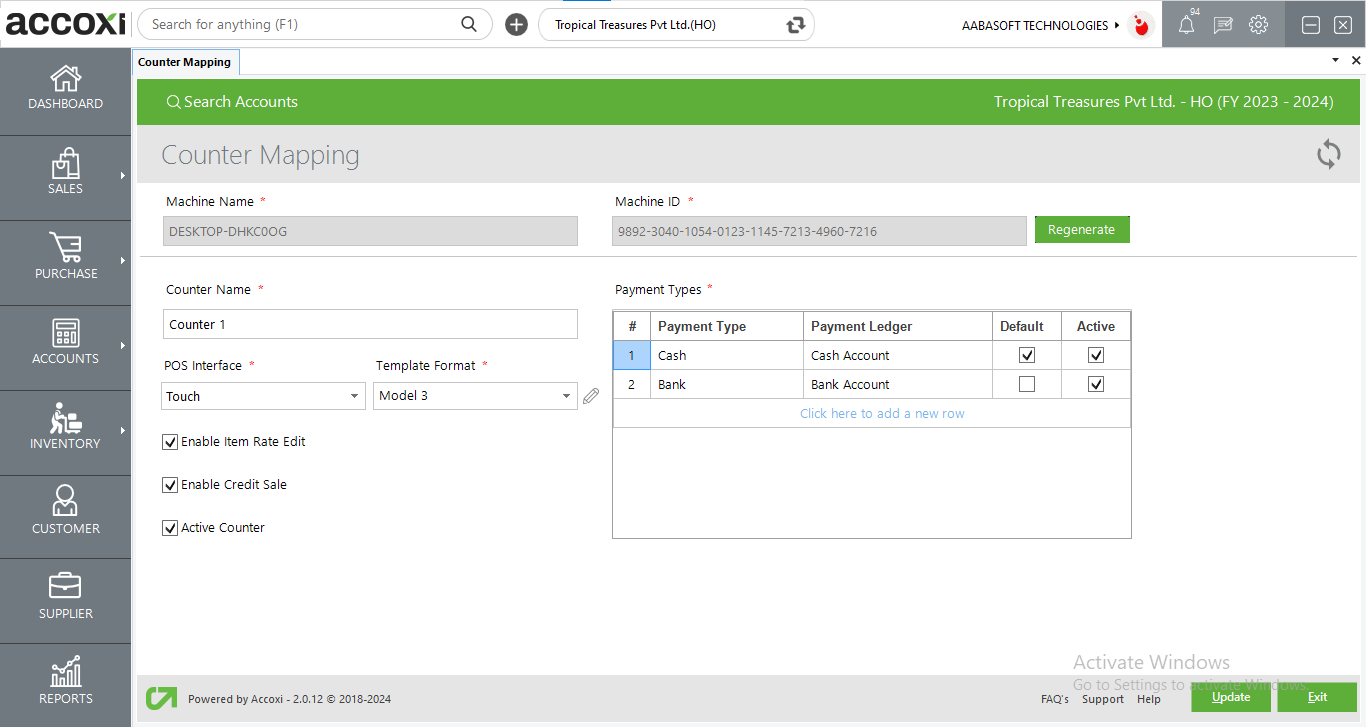The width and height of the screenshot is (1366, 727).
Task: Select the Counter Mapping tab
Action: pyautogui.click(x=185, y=62)
